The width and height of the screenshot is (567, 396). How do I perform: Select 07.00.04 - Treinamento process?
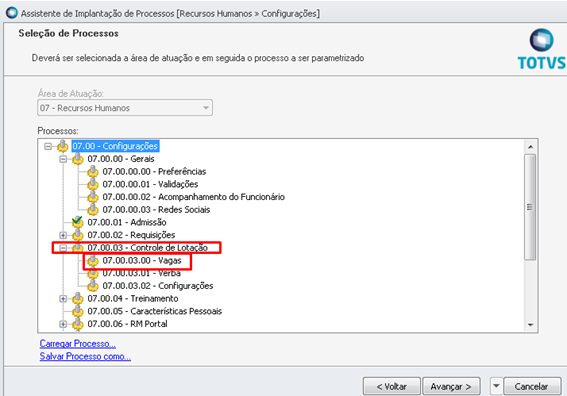point(133,299)
